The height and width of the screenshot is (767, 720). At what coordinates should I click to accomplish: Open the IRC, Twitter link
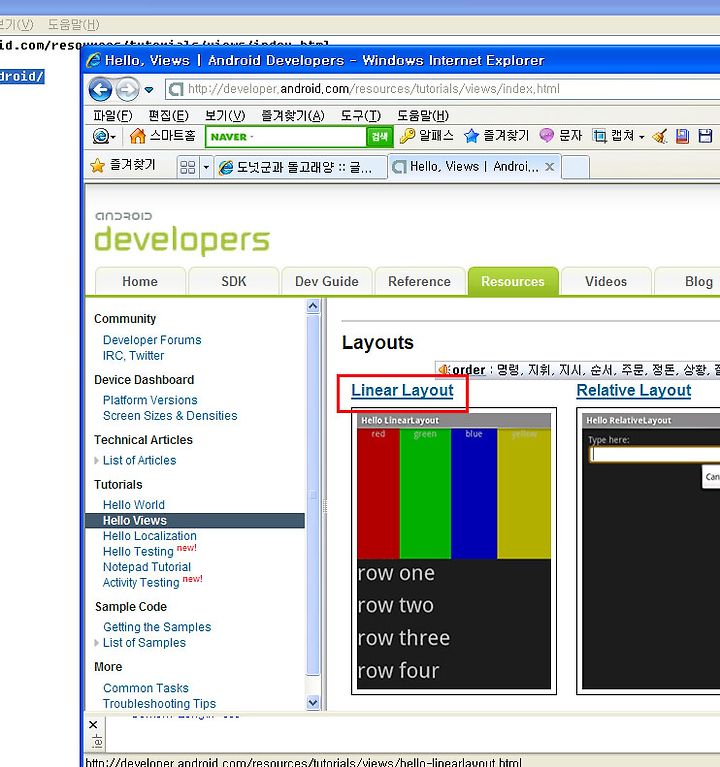coord(134,356)
